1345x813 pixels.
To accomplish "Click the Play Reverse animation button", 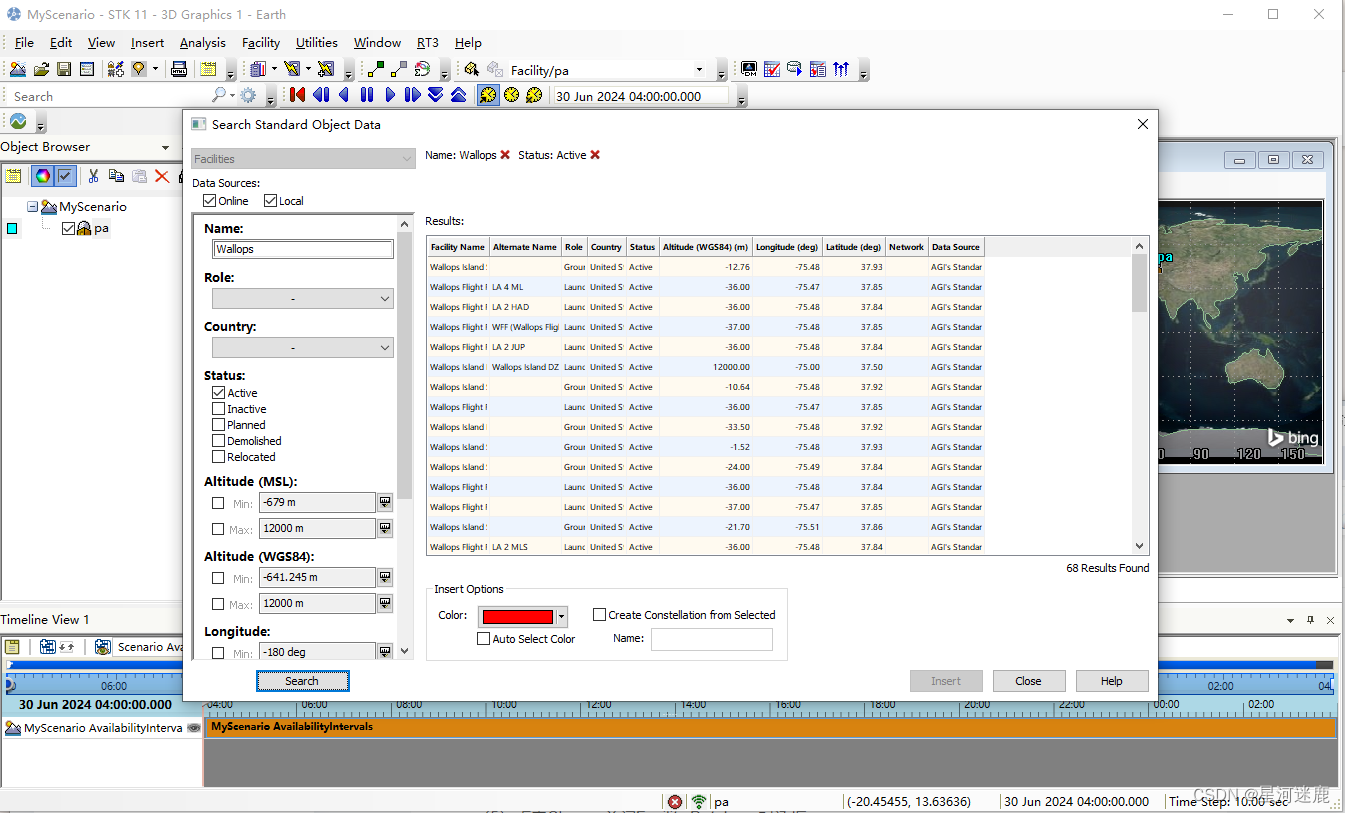I will (x=344, y=95).
